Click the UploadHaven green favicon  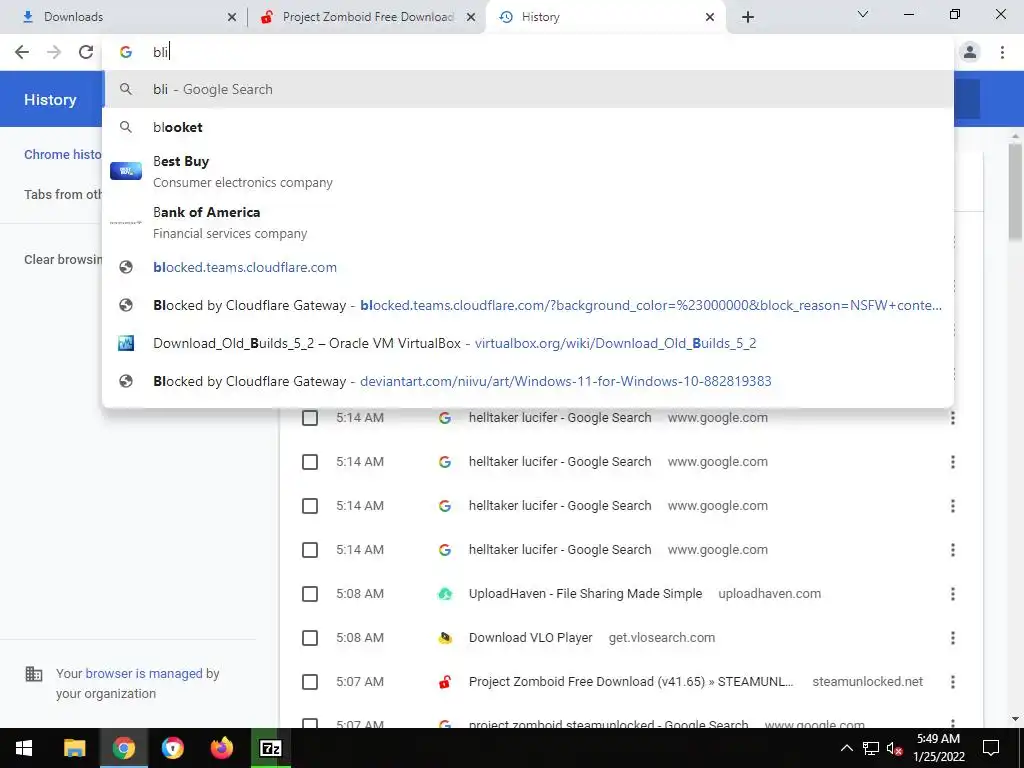445,594
